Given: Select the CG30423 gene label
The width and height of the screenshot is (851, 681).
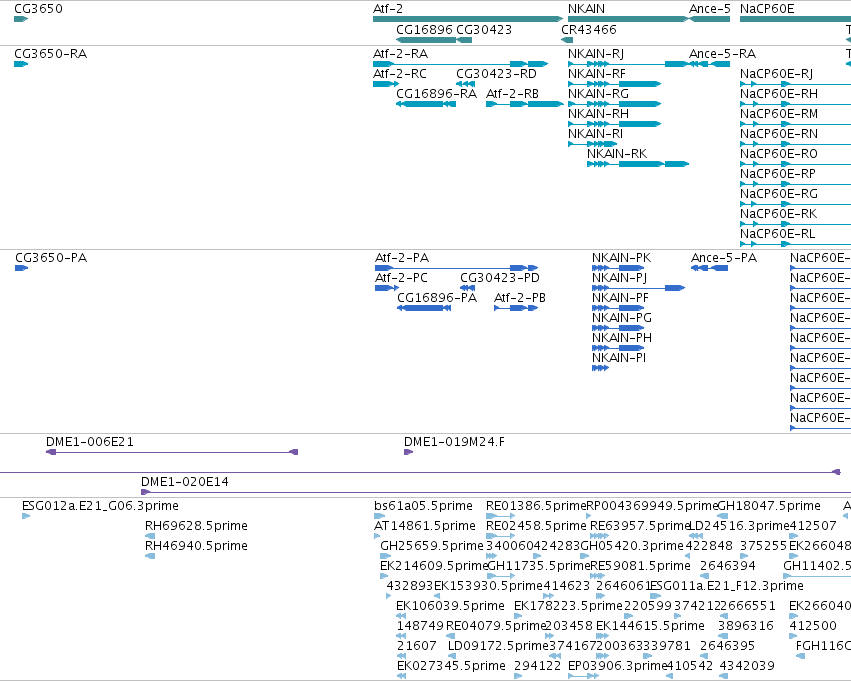Looking at the screenshot, I should (484, 29).
